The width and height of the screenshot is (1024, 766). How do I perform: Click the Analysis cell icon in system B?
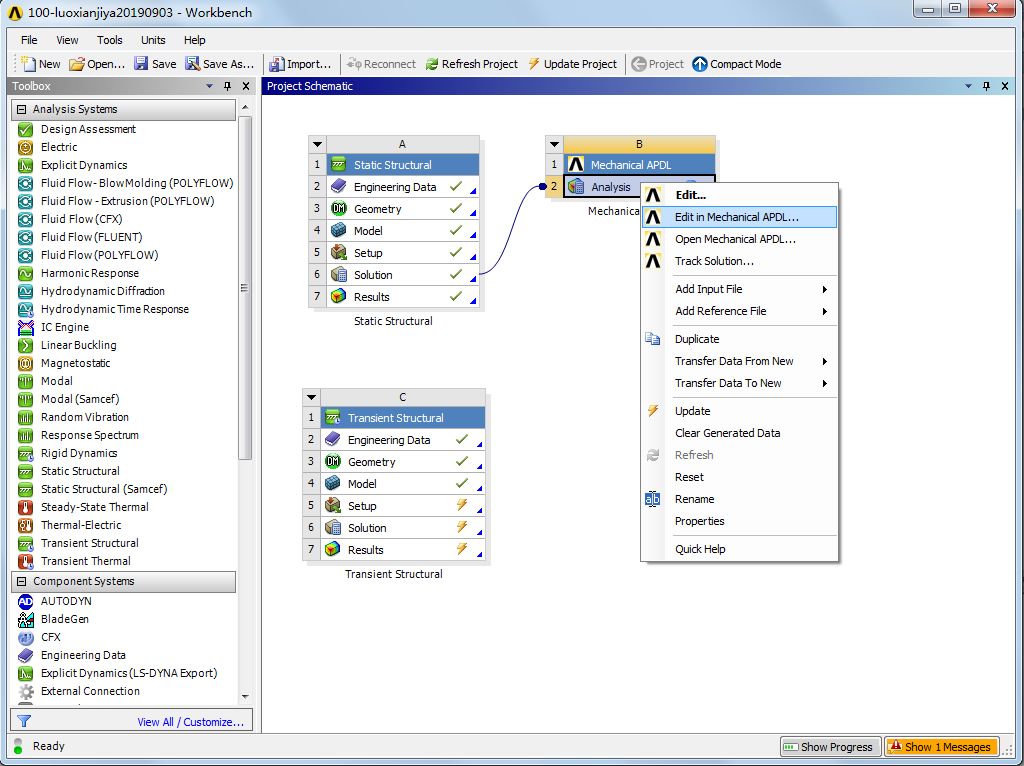pyautogui.click(x=575, y=187)
